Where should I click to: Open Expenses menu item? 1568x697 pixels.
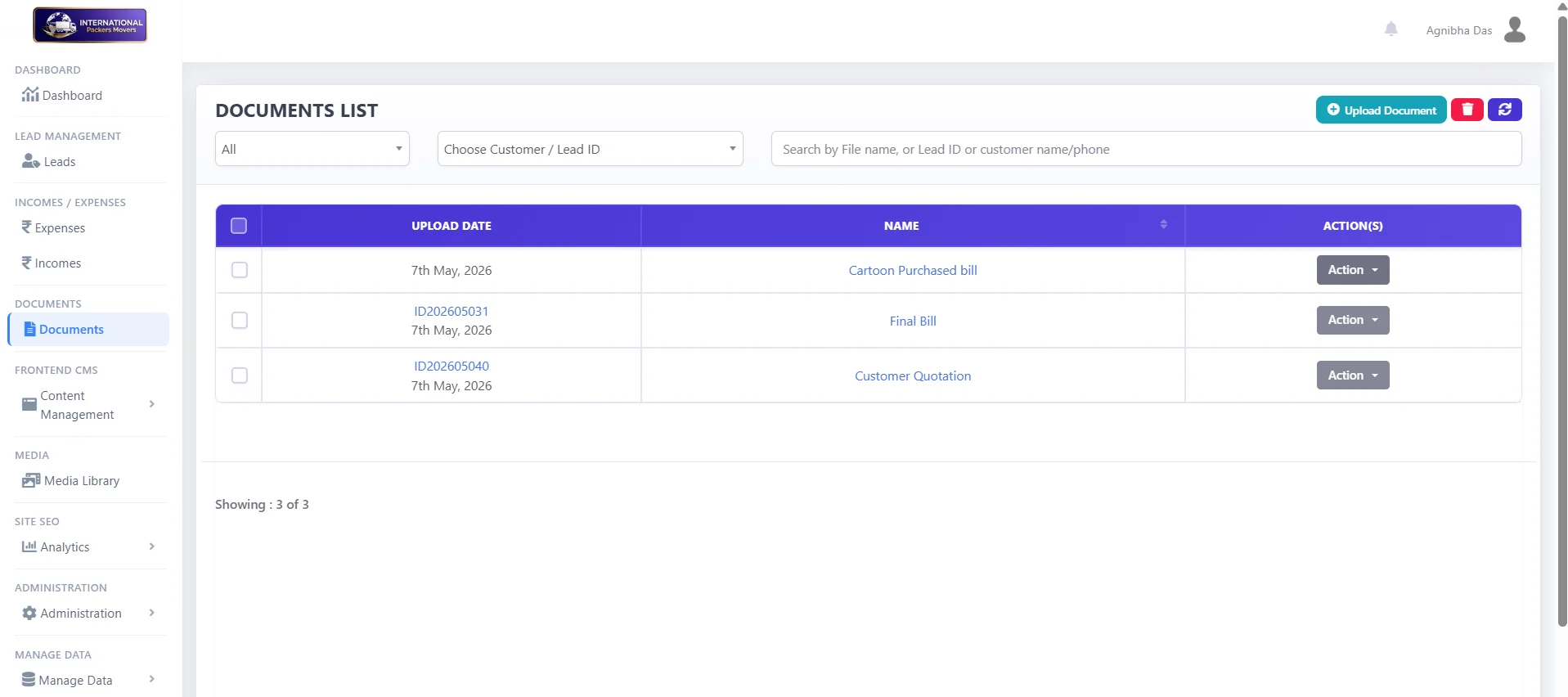pyautogui.click(x=60, y=228)
